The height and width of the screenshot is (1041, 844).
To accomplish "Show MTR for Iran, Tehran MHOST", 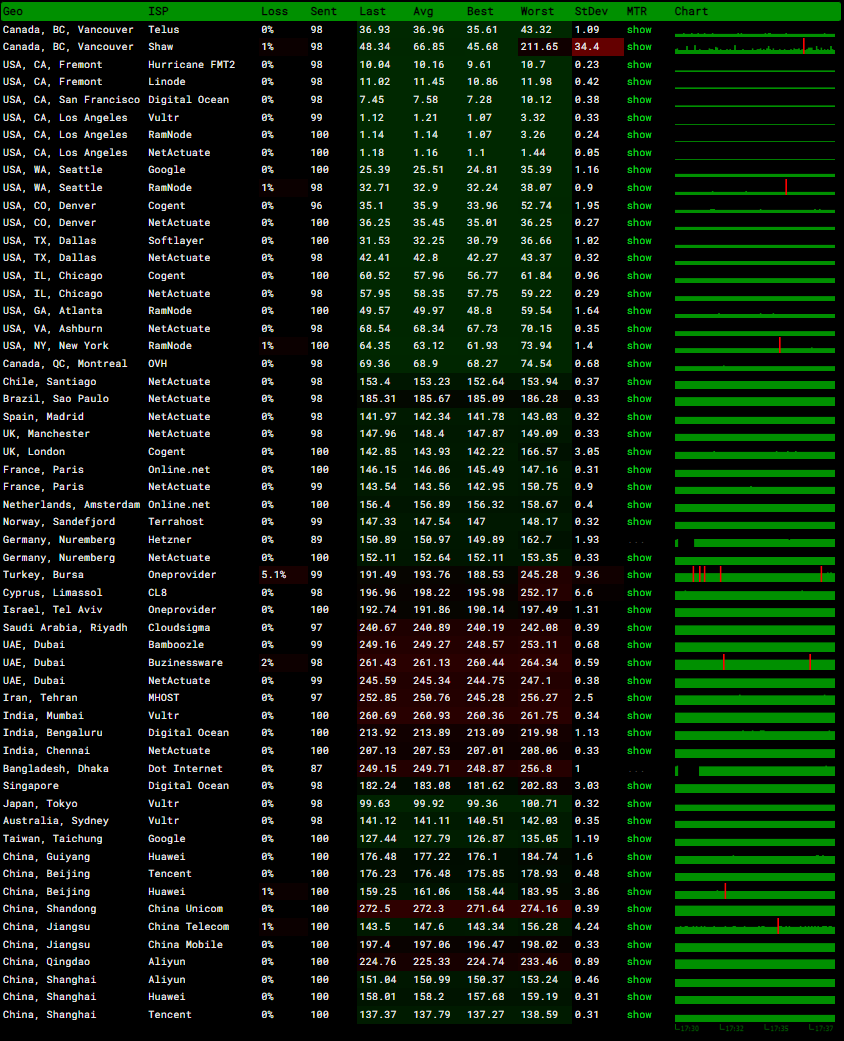I will [x=639, y=698].
